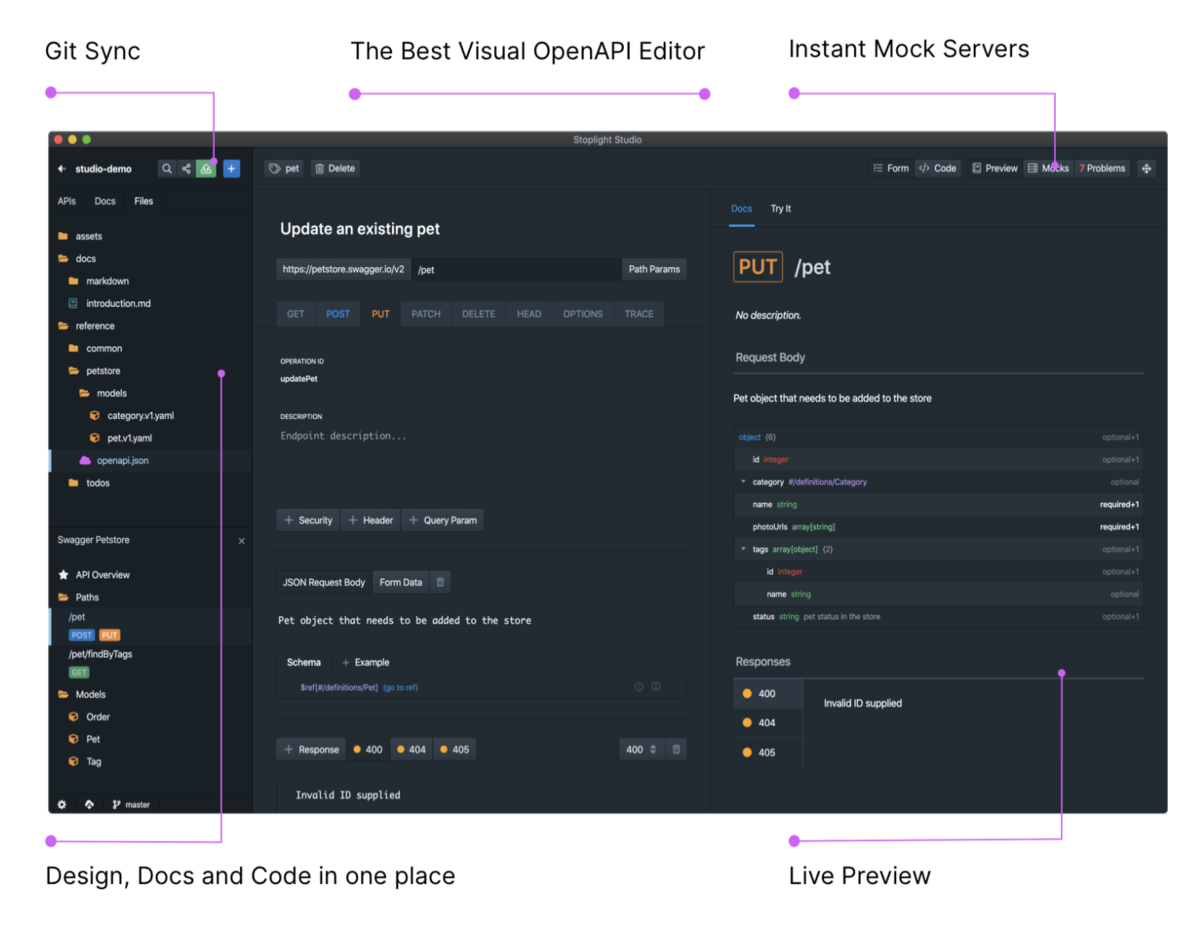The height and width of the screenshot is (930, 1200).
Task: Switch to Code view
Action: coord(938,169)
